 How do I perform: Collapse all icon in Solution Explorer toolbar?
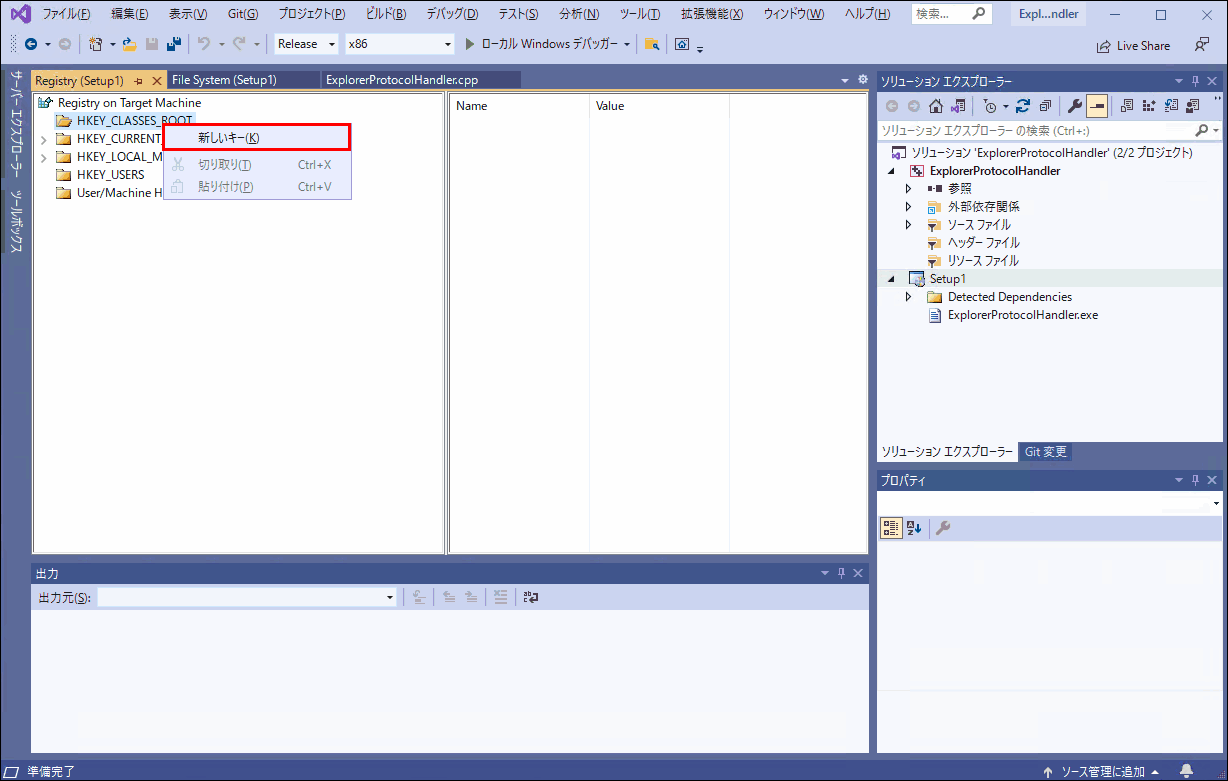1045,105
